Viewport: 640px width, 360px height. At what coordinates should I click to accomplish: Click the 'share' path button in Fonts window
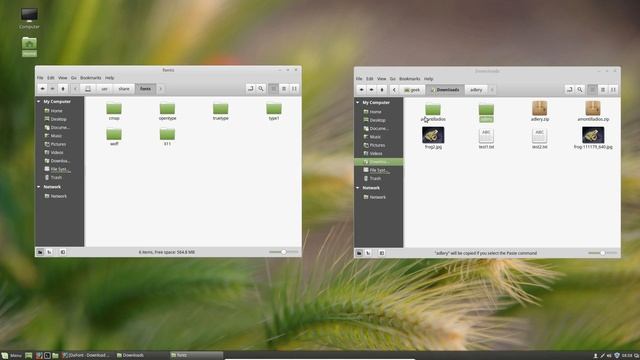124,89
